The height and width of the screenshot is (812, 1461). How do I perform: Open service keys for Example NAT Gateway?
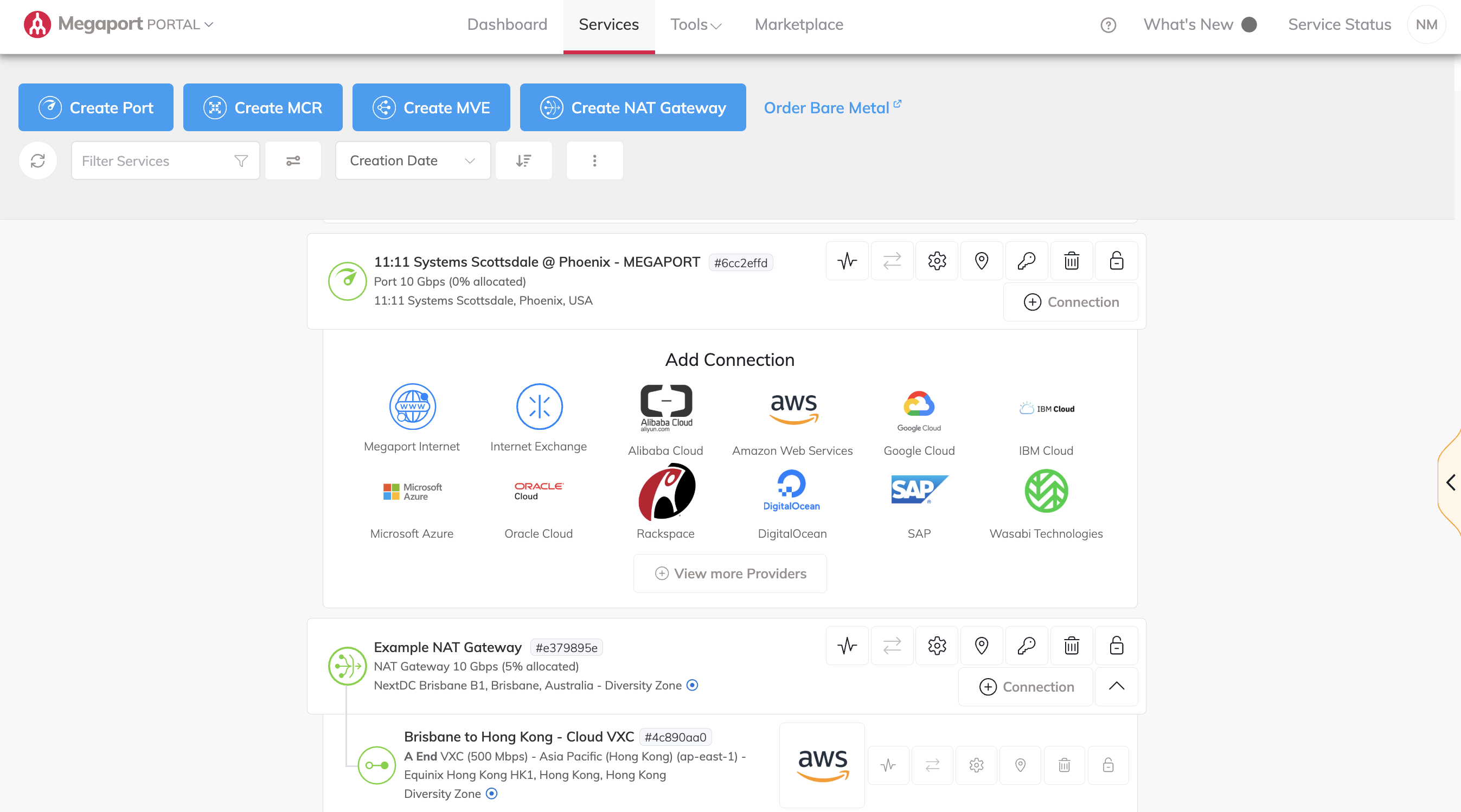click(x=1026, y=645)
